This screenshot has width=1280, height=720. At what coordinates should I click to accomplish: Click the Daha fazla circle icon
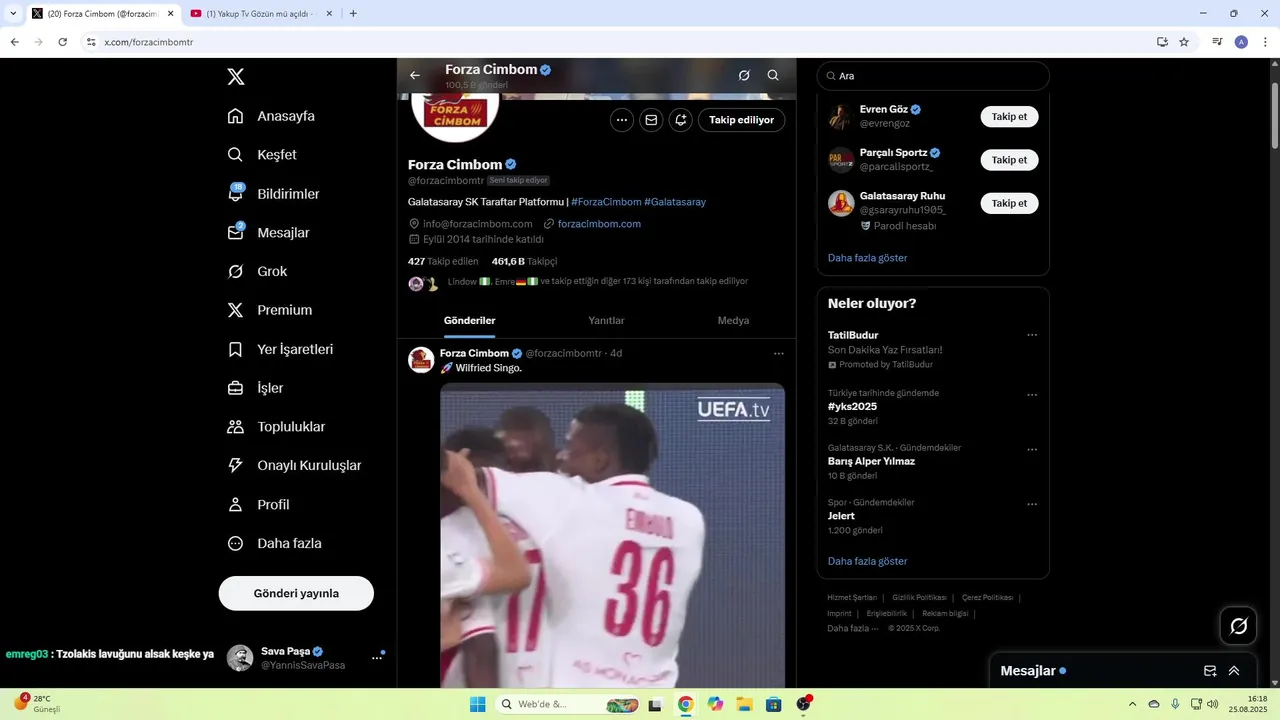point(235,544)
